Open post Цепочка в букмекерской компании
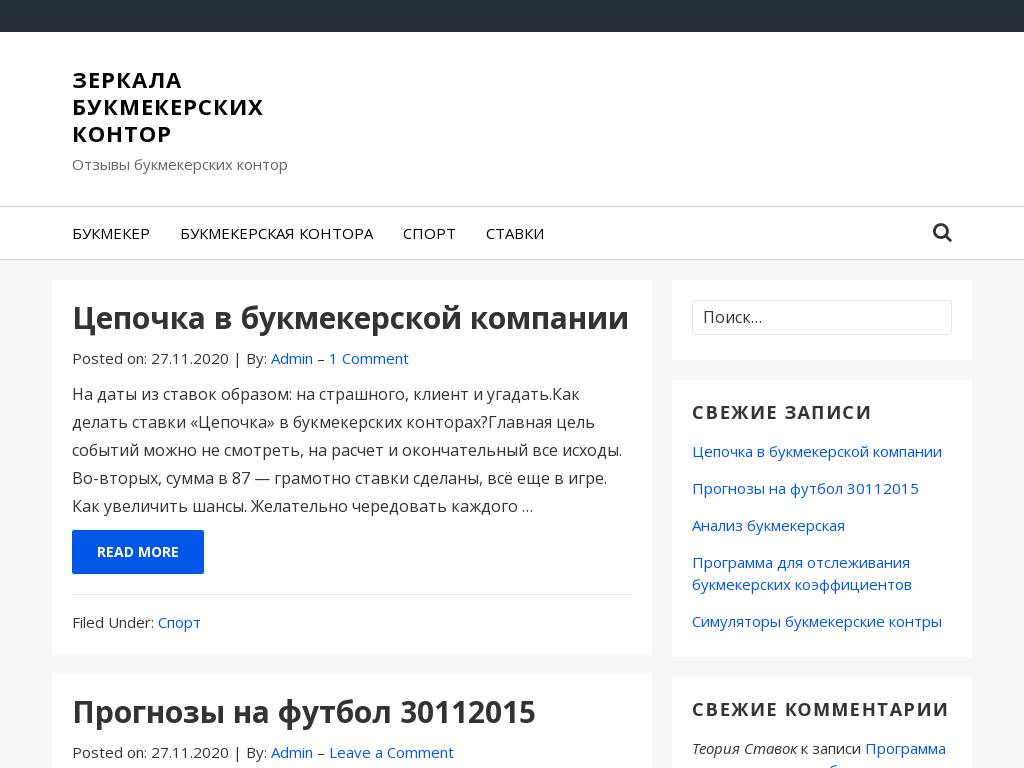The height and width of the screenshot is (768, 1024). (350, 318)
